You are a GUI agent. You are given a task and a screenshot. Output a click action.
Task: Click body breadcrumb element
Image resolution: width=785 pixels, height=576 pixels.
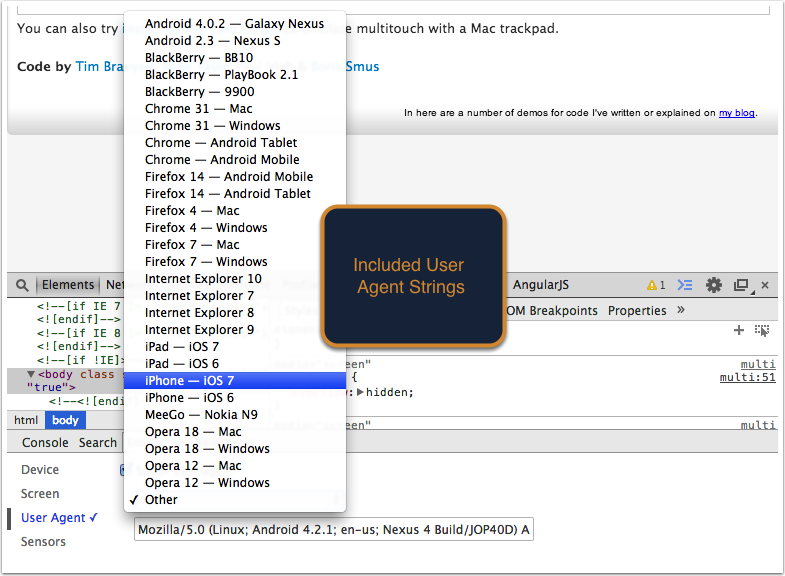pyautogui.click(x=65, y=420)
